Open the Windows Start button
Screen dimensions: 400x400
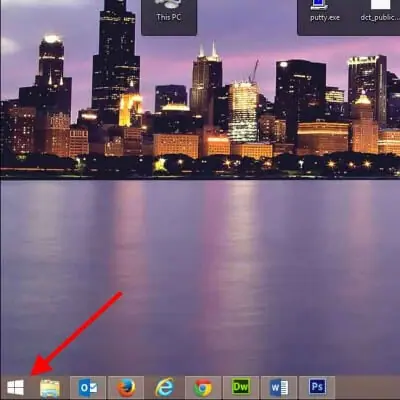pos(15,387)
